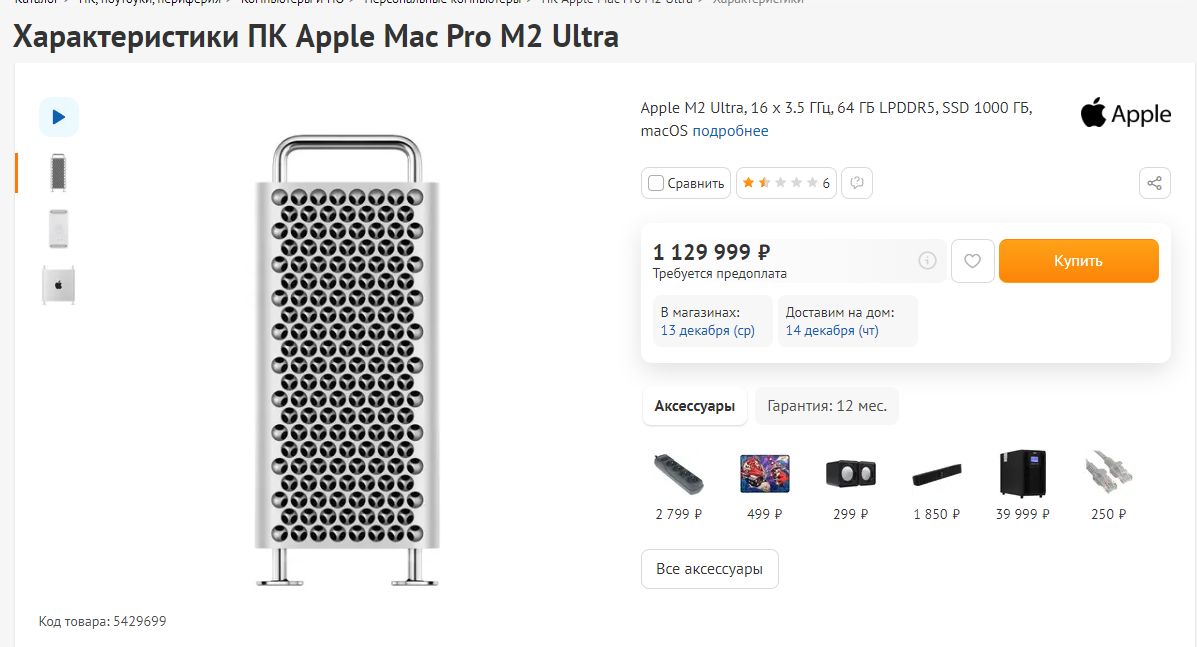Select the UPS accessory for 39 999 ₽
This screenshot has width=1197, height=647.
pos(1022,474)
